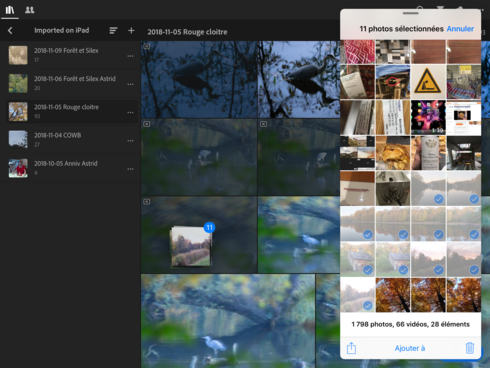Viewport: 490px width, 368px height.
Task: Select the red circled object photo
Action: pos(393,82)
